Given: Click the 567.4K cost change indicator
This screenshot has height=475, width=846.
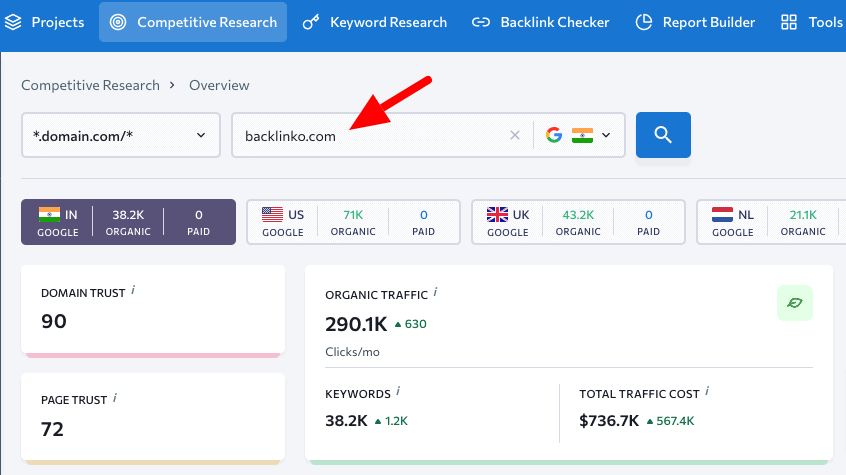Looking at the screenshot, I should click(x=671, y=421).
